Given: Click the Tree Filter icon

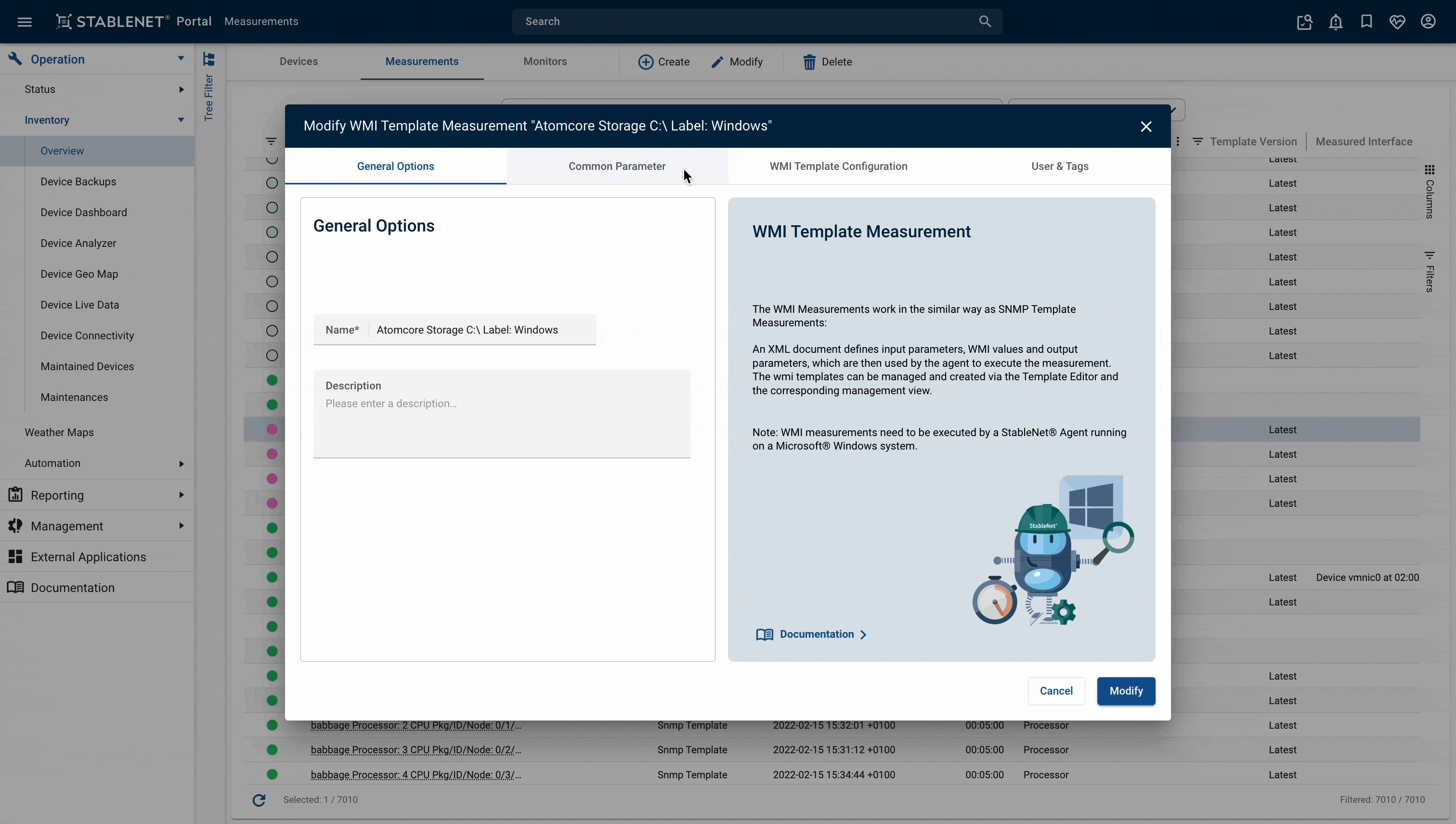Looking at the screenshot, I should 209,59.
